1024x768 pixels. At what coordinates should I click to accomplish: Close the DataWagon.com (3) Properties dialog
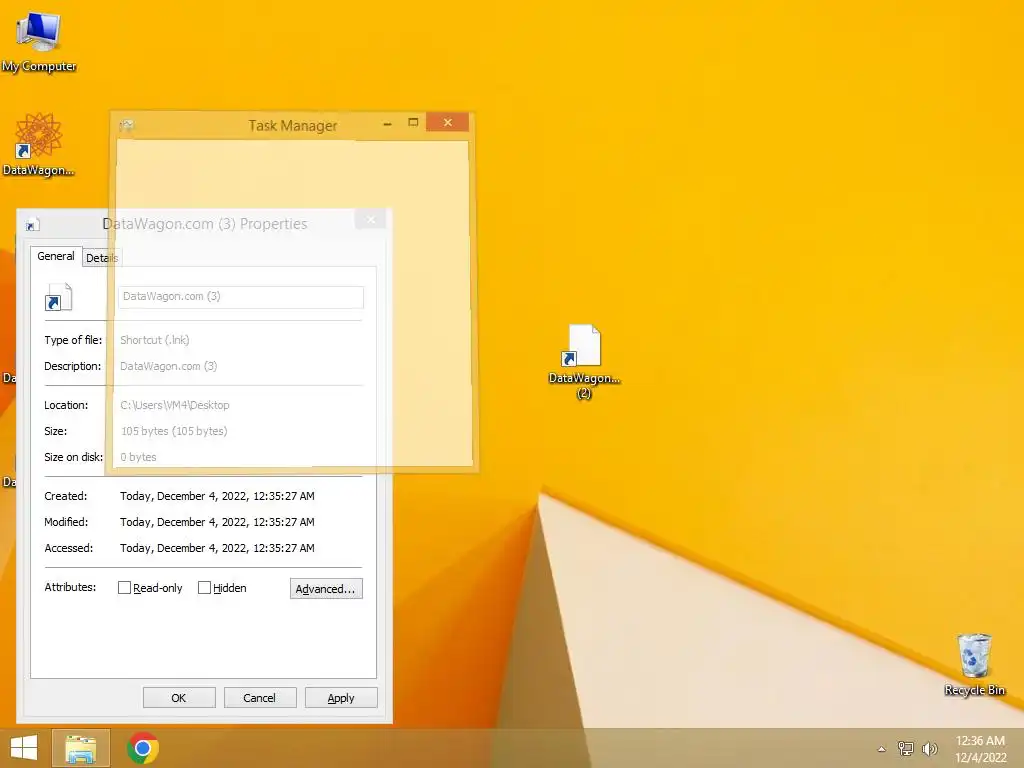(x=371, y=219)
